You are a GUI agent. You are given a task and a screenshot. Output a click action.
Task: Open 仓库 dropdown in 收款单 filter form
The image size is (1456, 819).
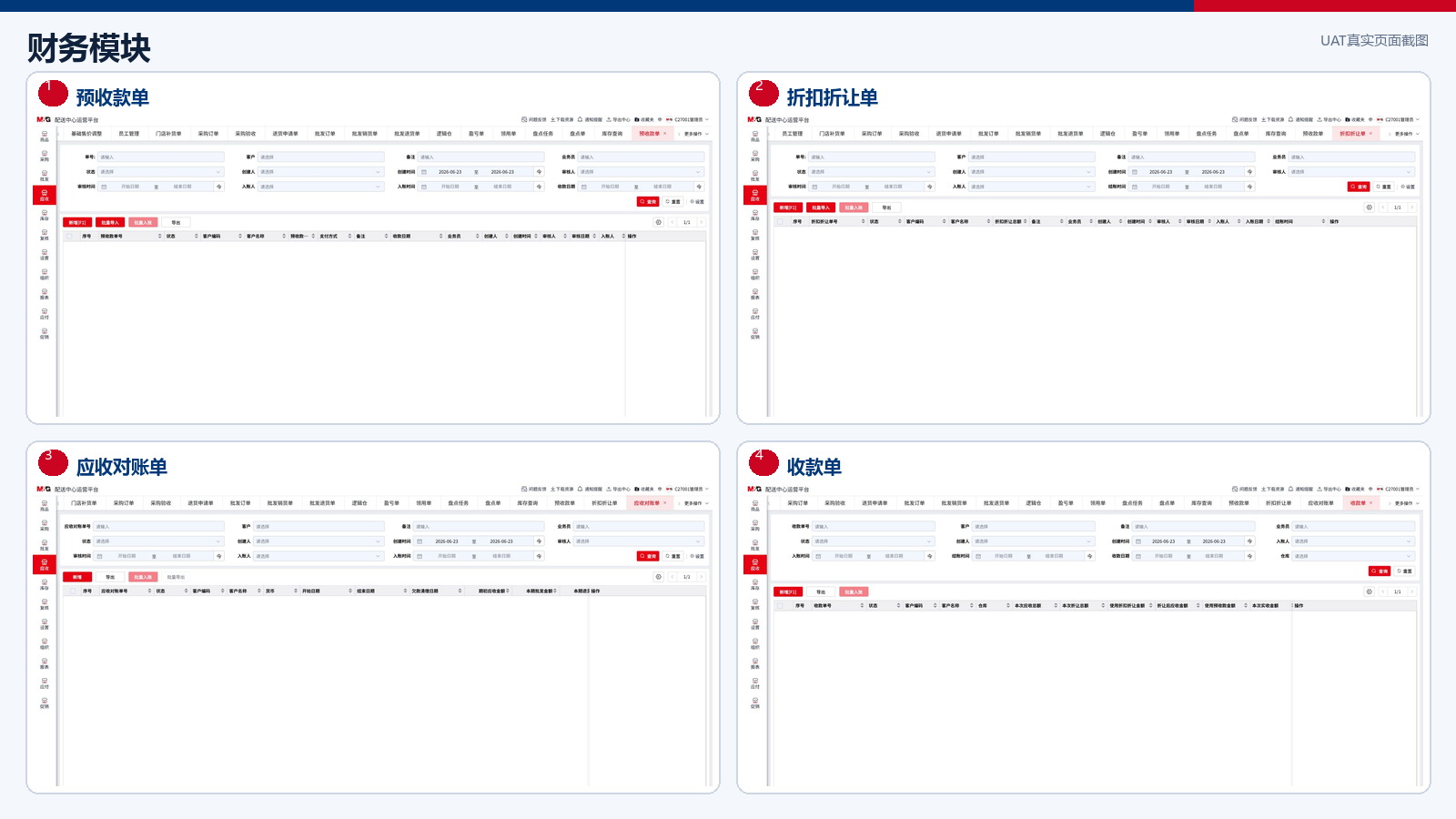tap(1353, 556)
